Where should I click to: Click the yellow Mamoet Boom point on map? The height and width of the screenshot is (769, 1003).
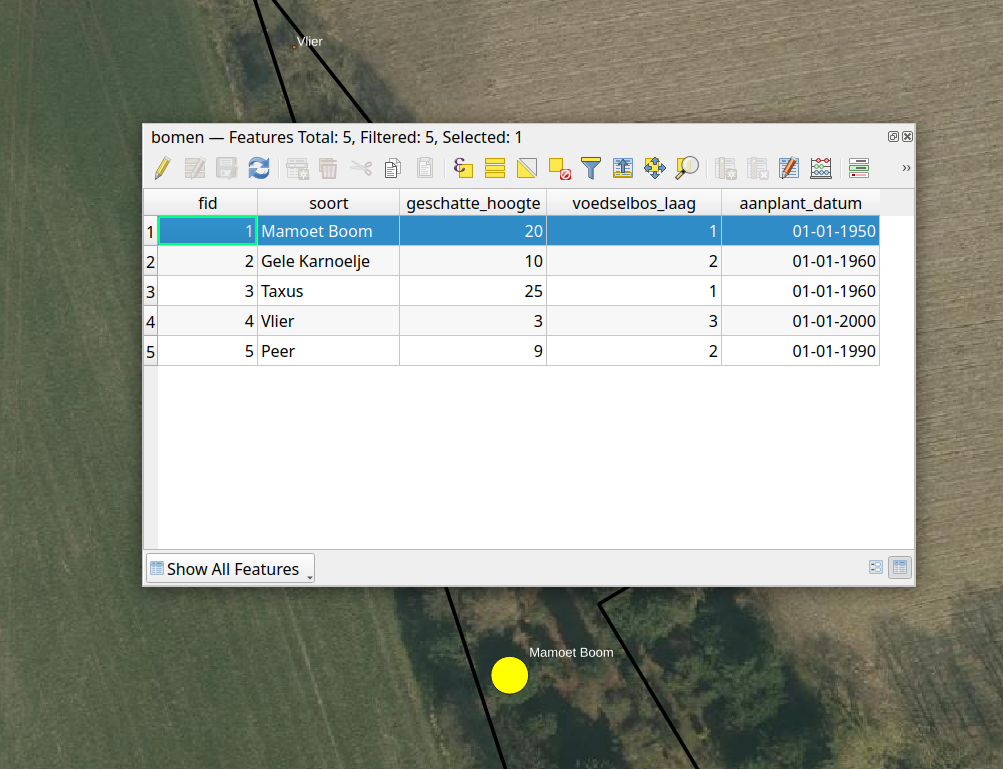(x=509, y=675)
